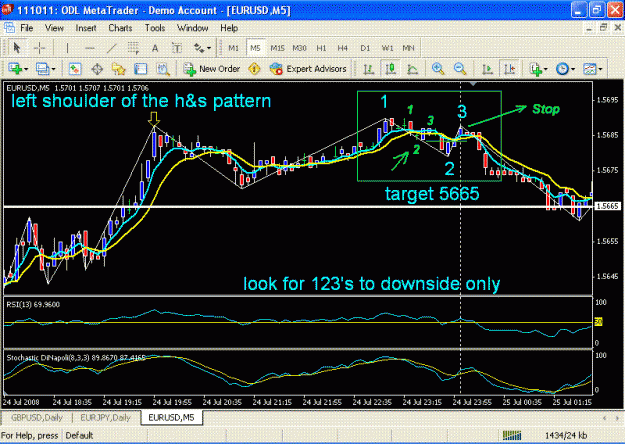Open the Window menu
625x444 pixels.
[193, 28]
